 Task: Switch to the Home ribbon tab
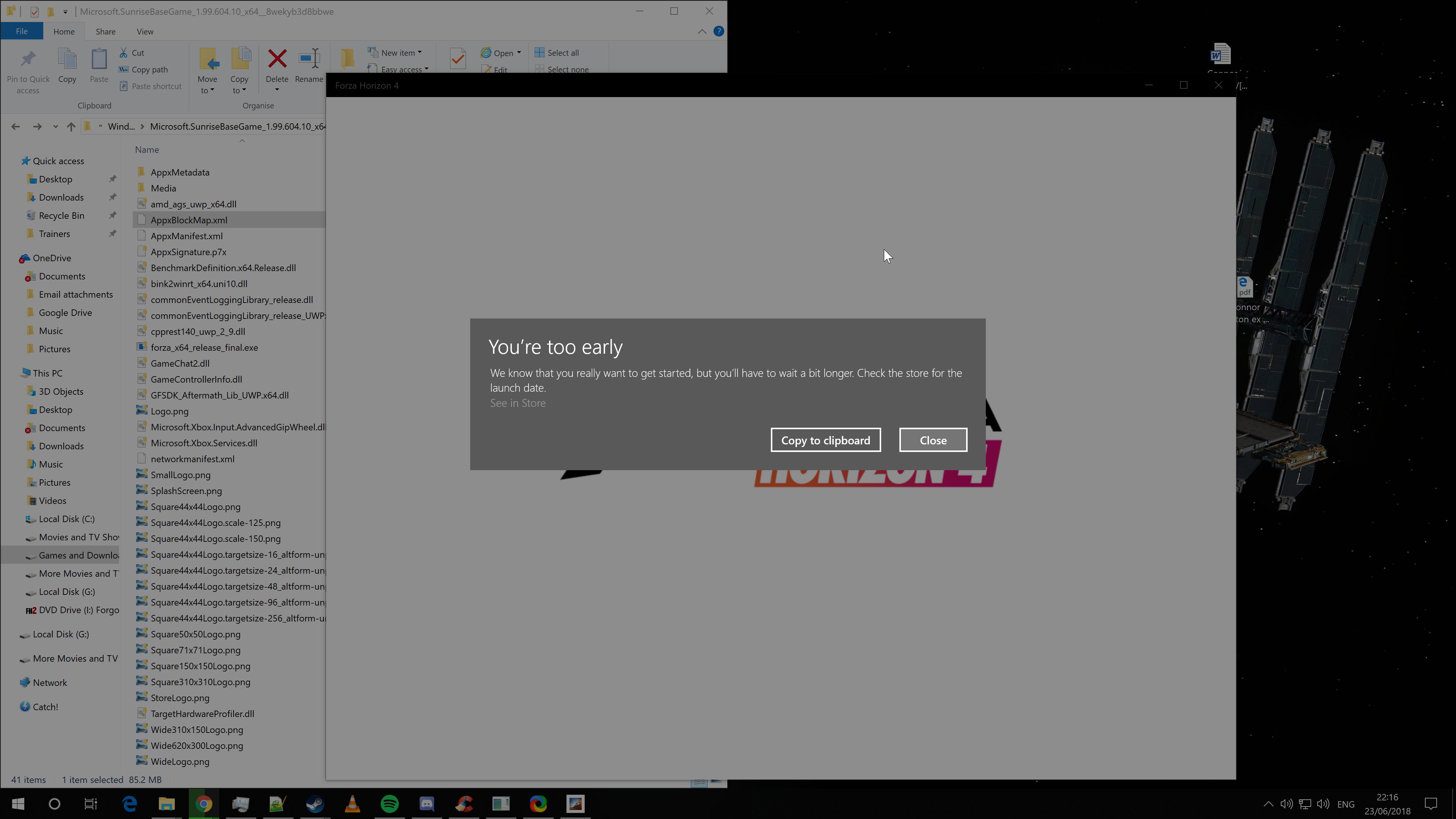[64, 31]
